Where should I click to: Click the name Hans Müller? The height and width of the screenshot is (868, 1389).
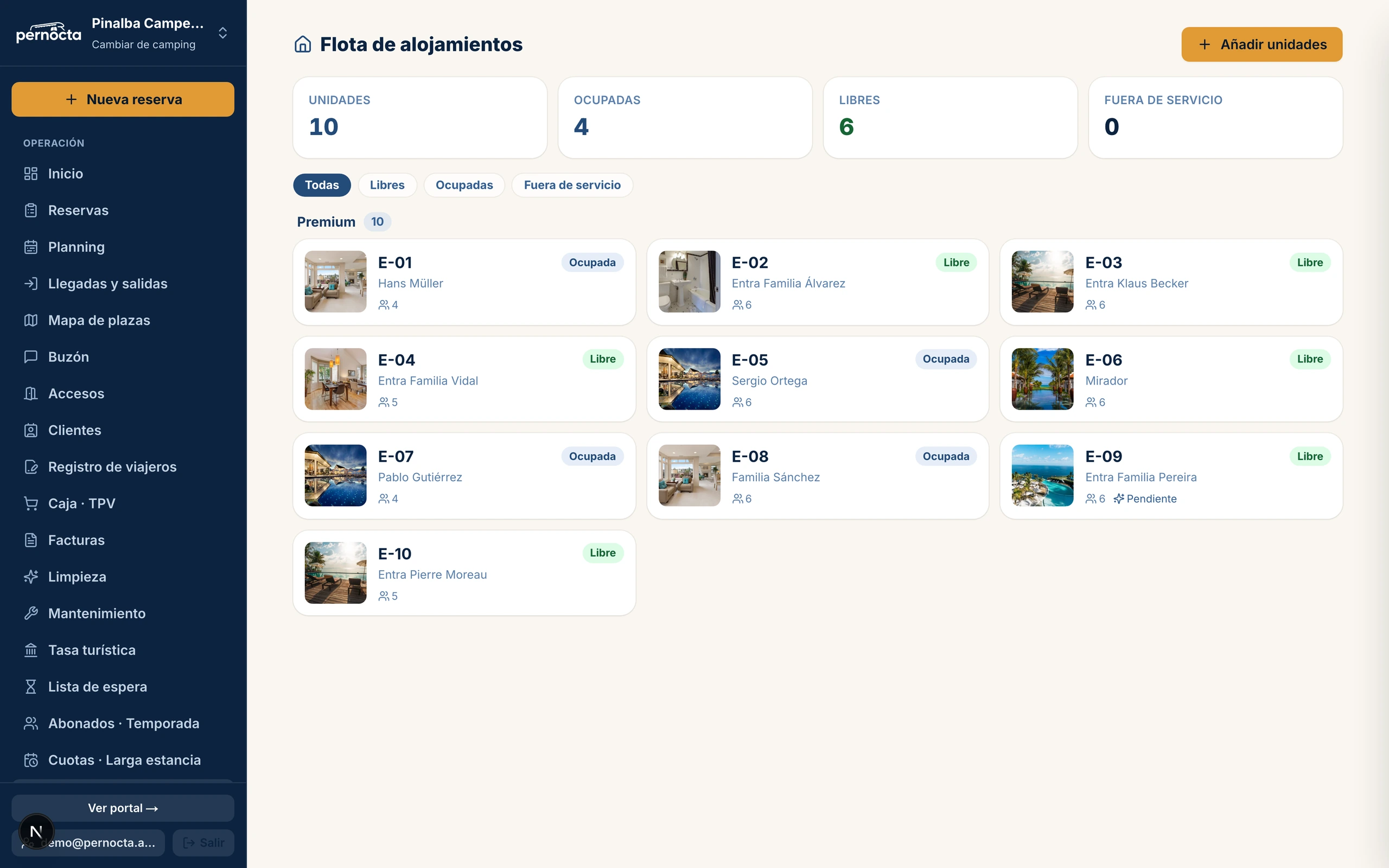410,284
